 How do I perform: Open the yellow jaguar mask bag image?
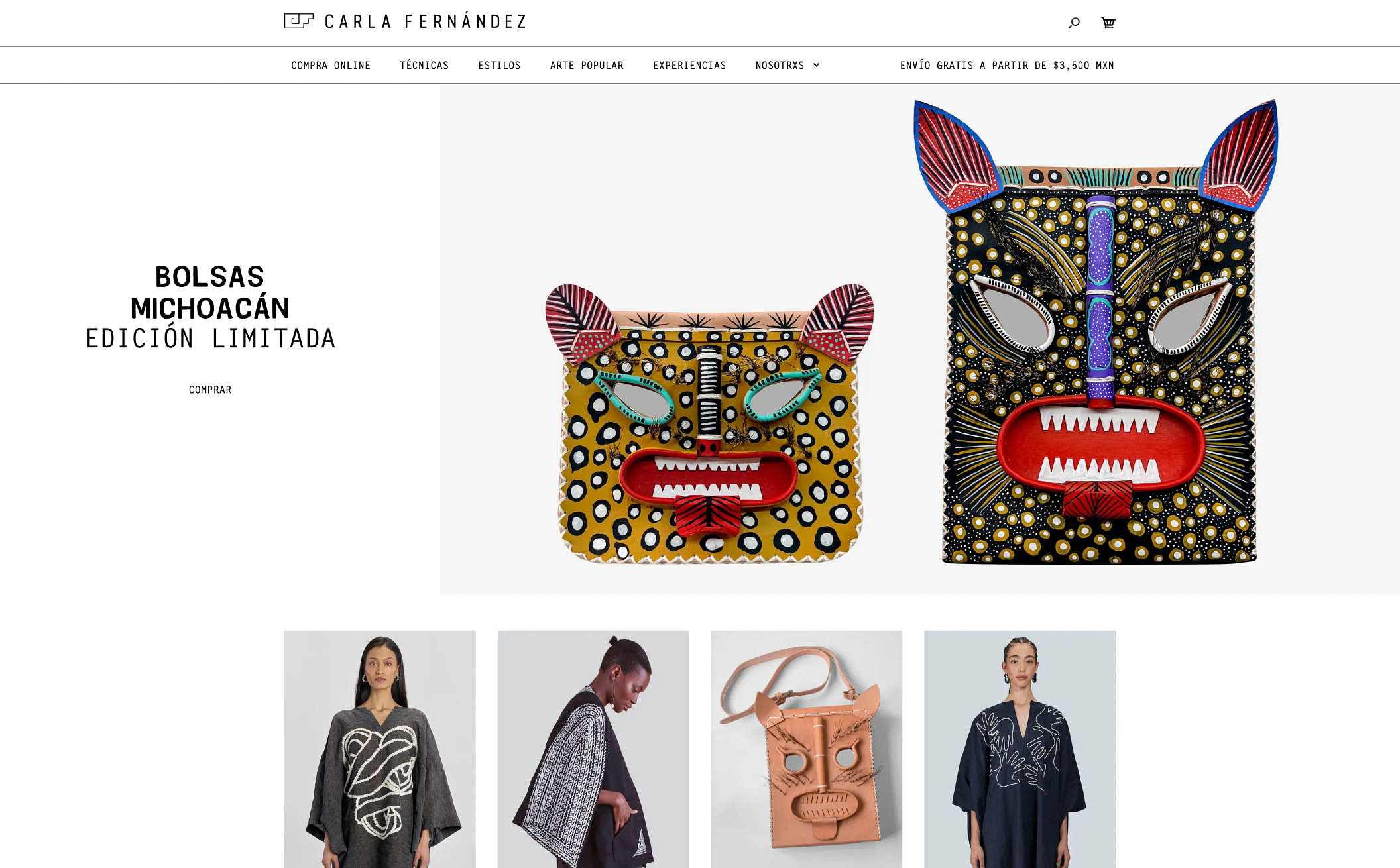709,423
